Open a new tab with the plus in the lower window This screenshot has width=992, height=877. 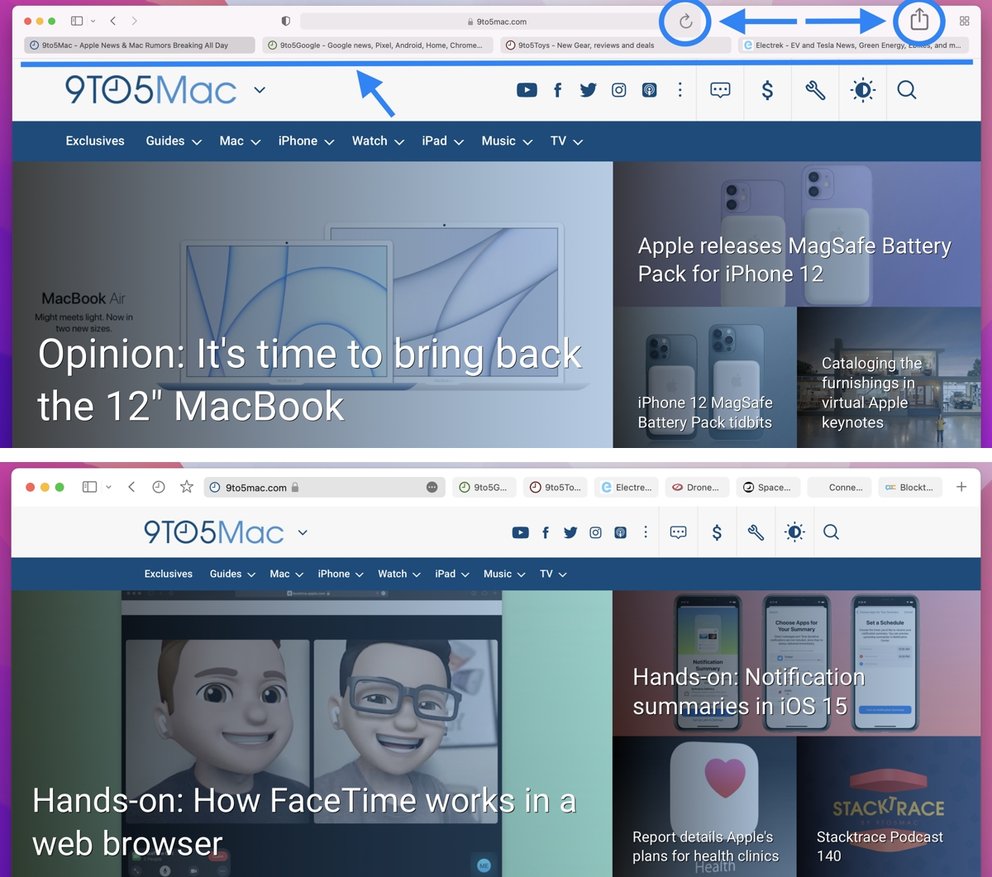(961, 487)
